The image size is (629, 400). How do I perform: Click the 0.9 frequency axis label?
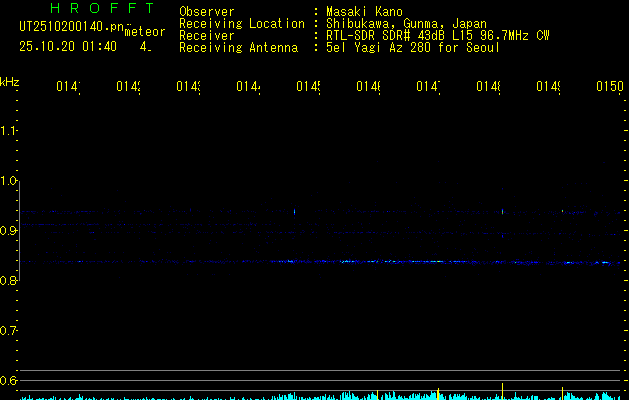click(x=9, y=231)
